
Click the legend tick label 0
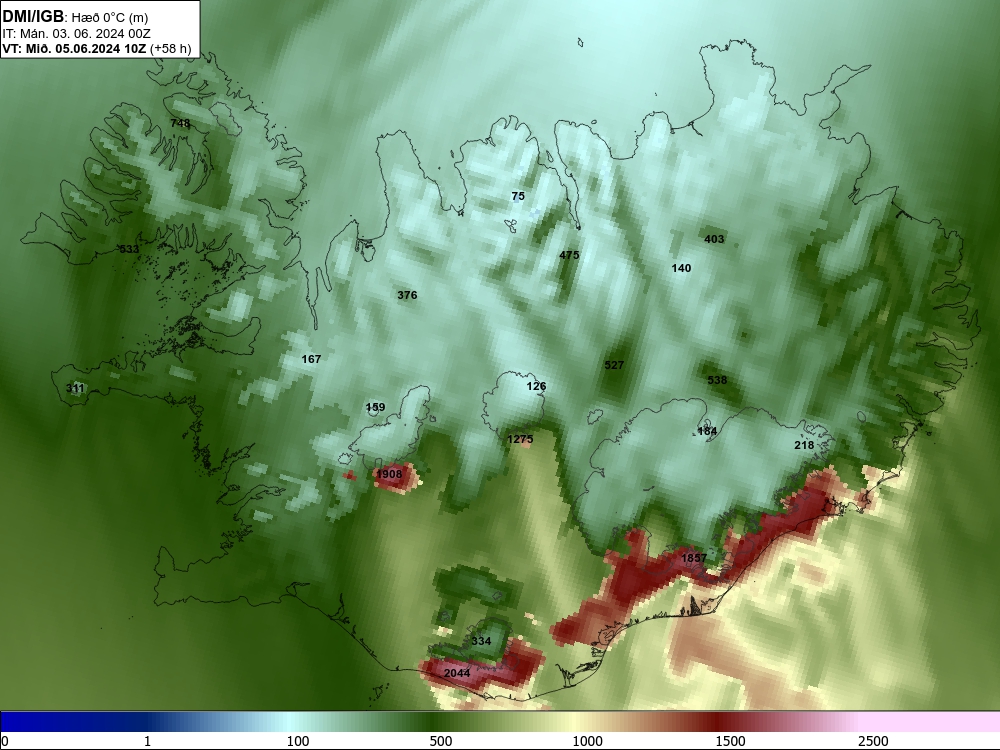5,741
